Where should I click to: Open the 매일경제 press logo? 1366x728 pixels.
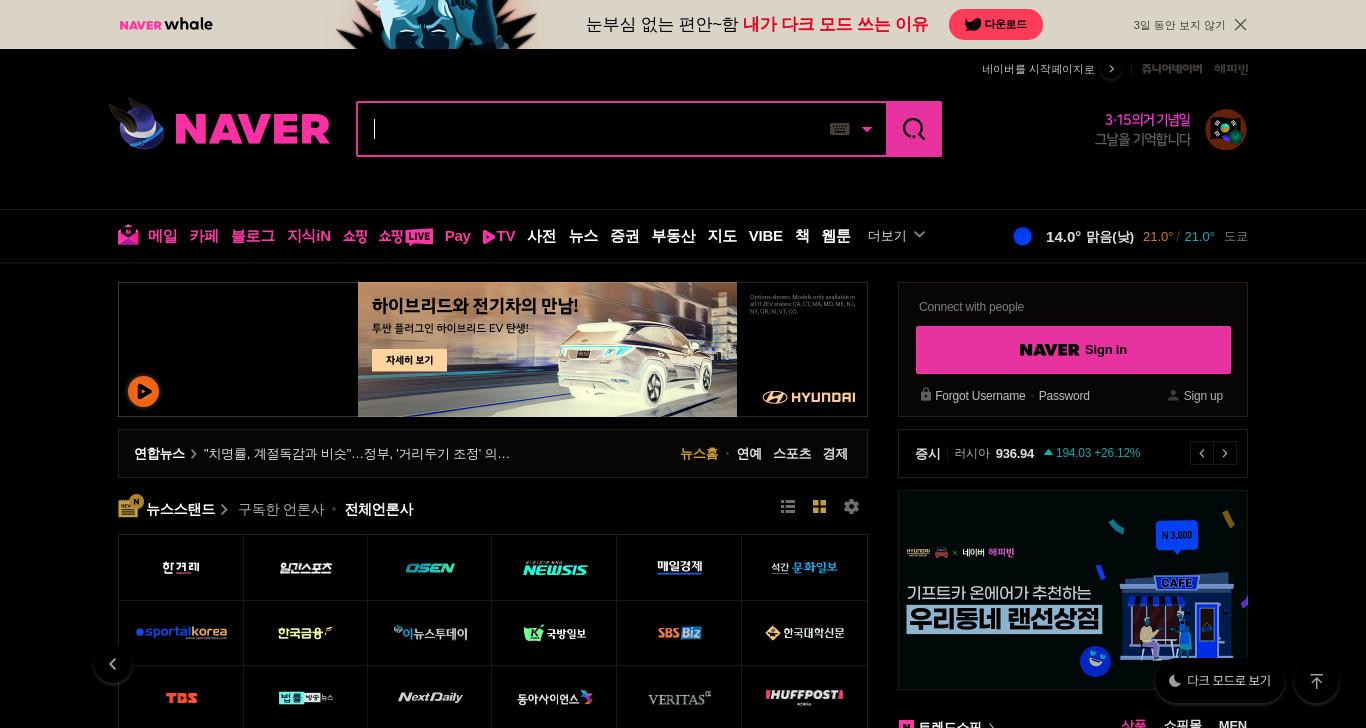679,568
